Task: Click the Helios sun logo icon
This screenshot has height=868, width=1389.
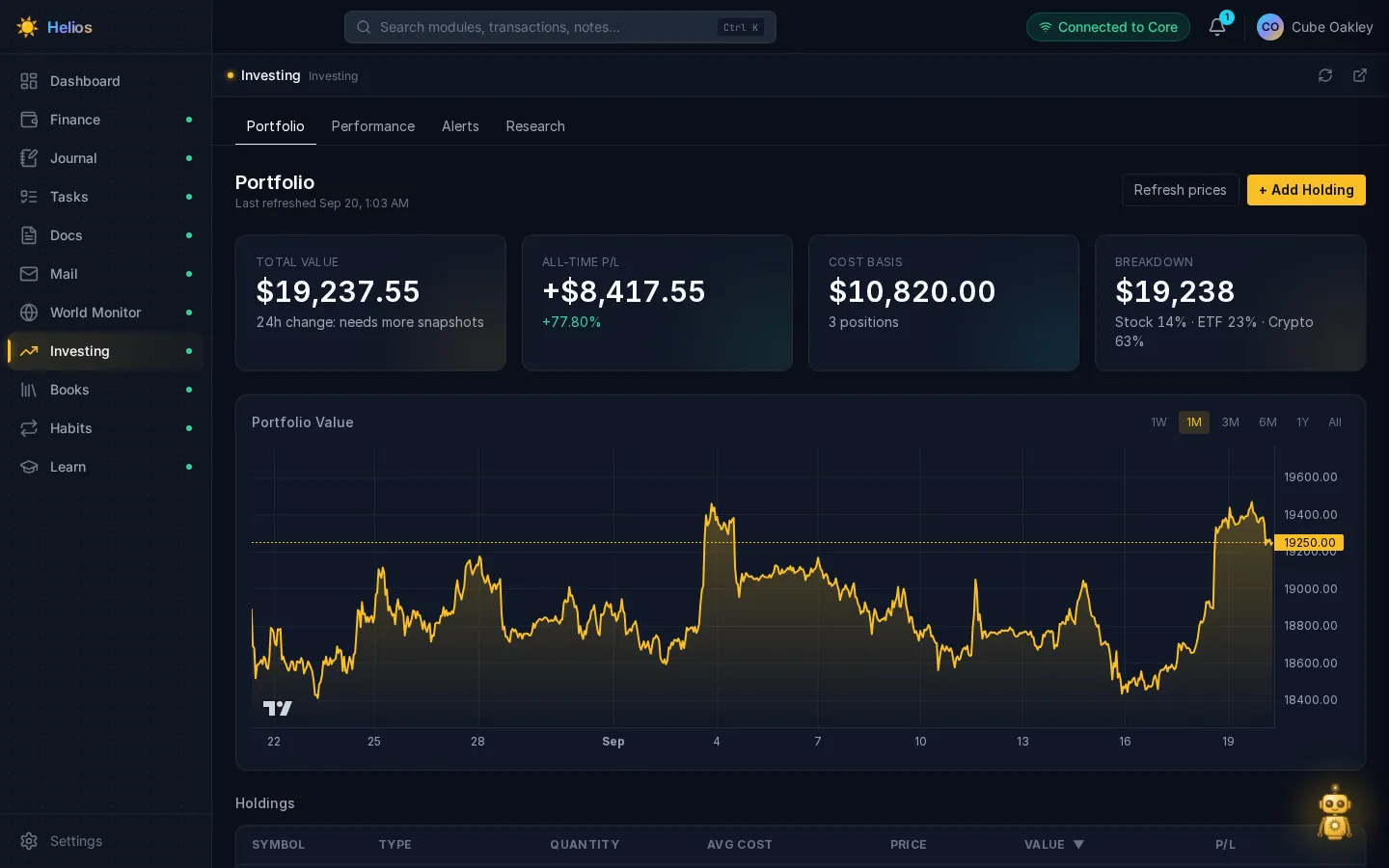Action: pyautogui.click(x=27, y=27)
